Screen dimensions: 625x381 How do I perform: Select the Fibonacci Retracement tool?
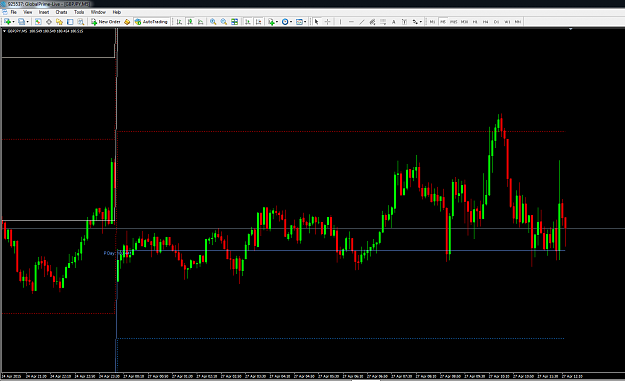[383, 22]
